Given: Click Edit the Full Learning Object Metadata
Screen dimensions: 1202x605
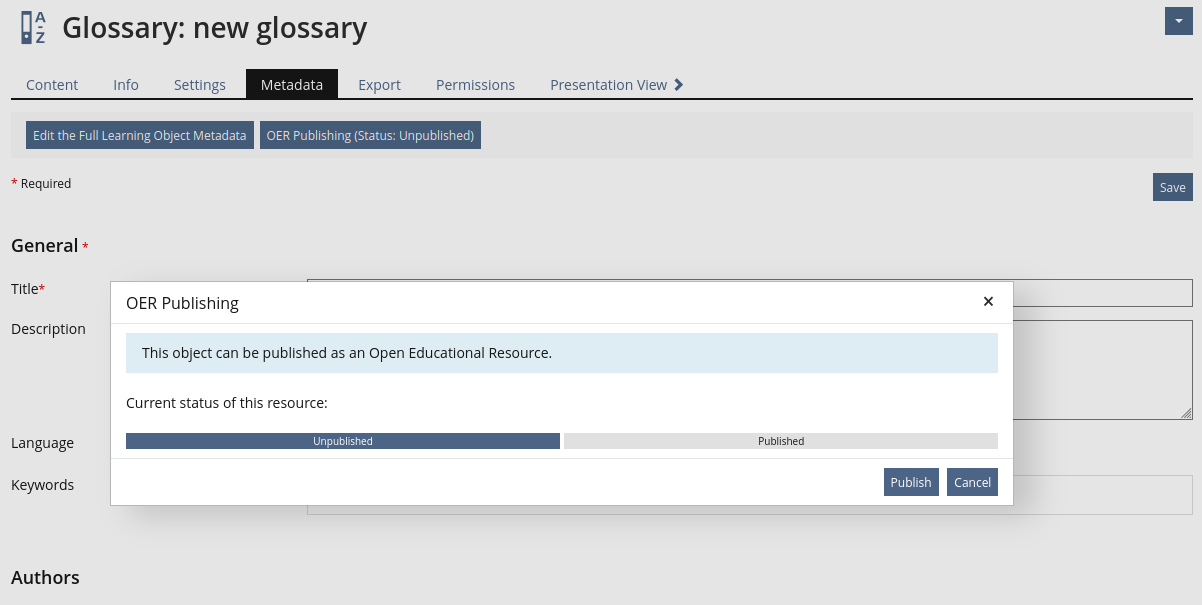Looking at the screenshot, I should point(140,135).
